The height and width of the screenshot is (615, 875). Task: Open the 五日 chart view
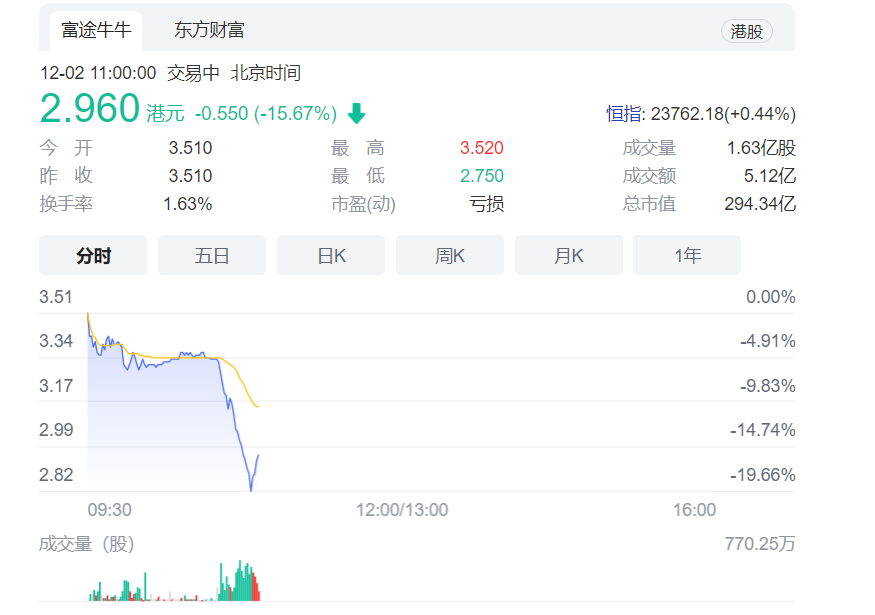pos(212,256)
